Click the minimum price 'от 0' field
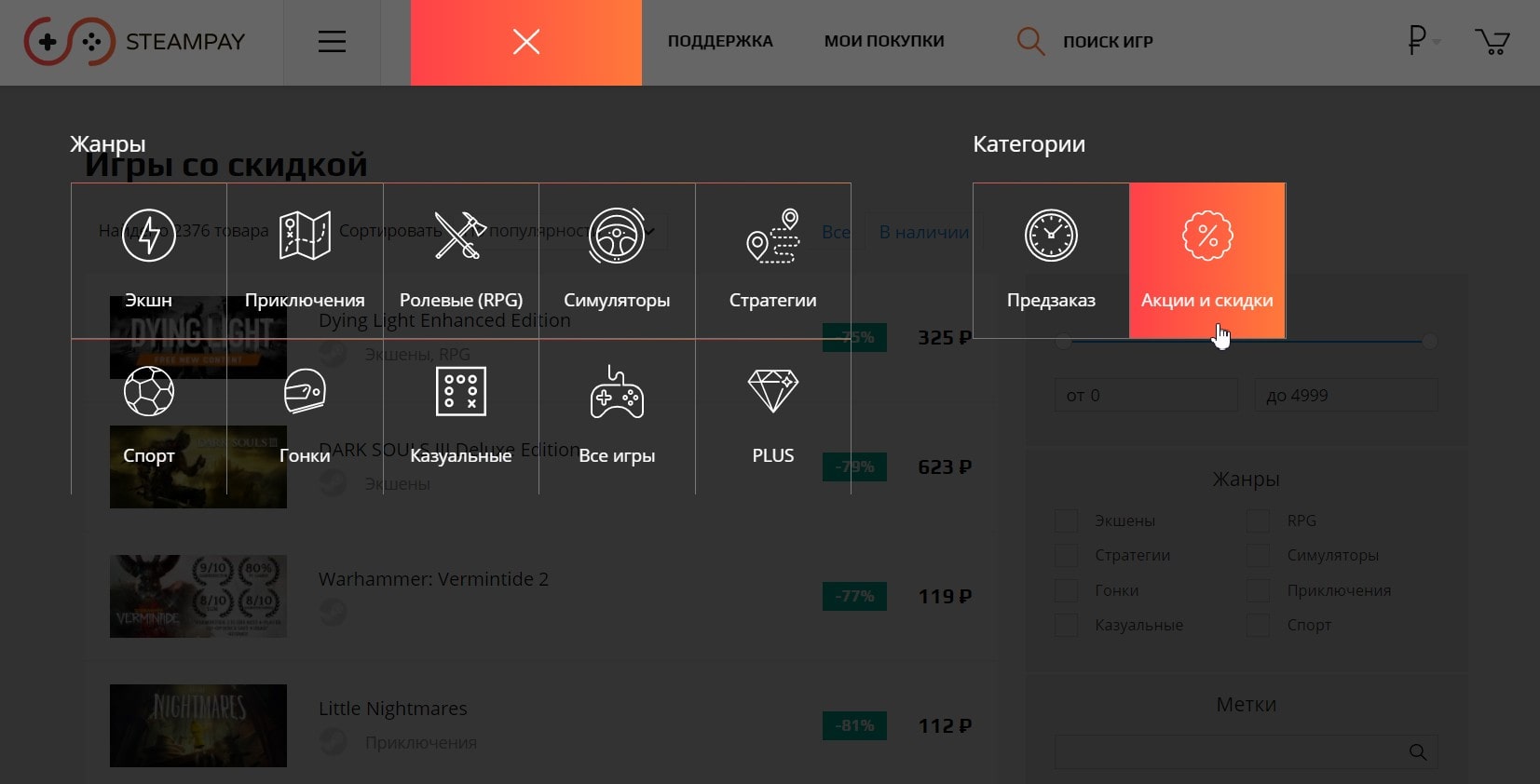 coord(1146,395)
